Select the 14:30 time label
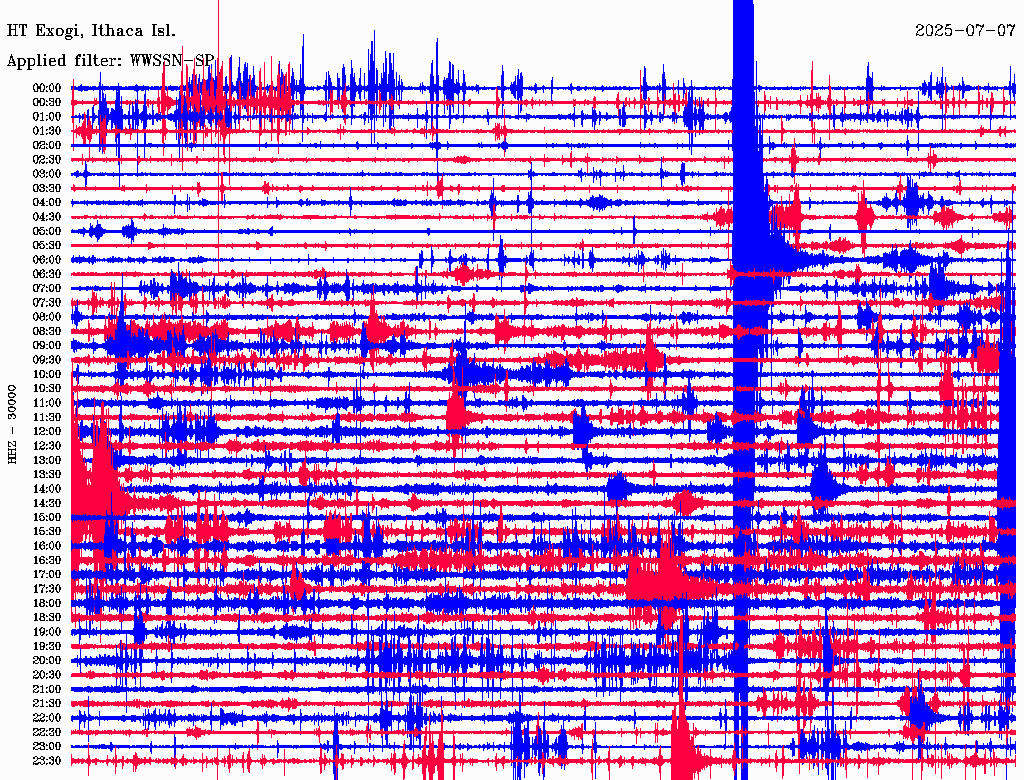This screenshot has height=780, width=1024. (x=47, y=504)
